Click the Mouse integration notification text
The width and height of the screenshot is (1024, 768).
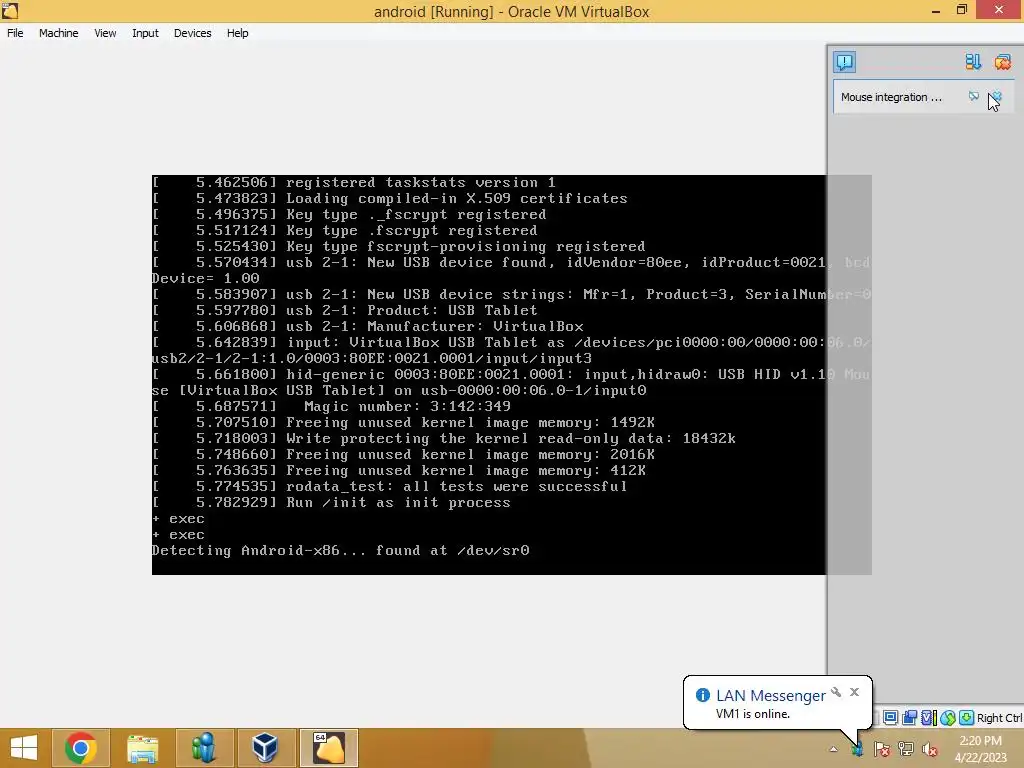coord(891,97)
